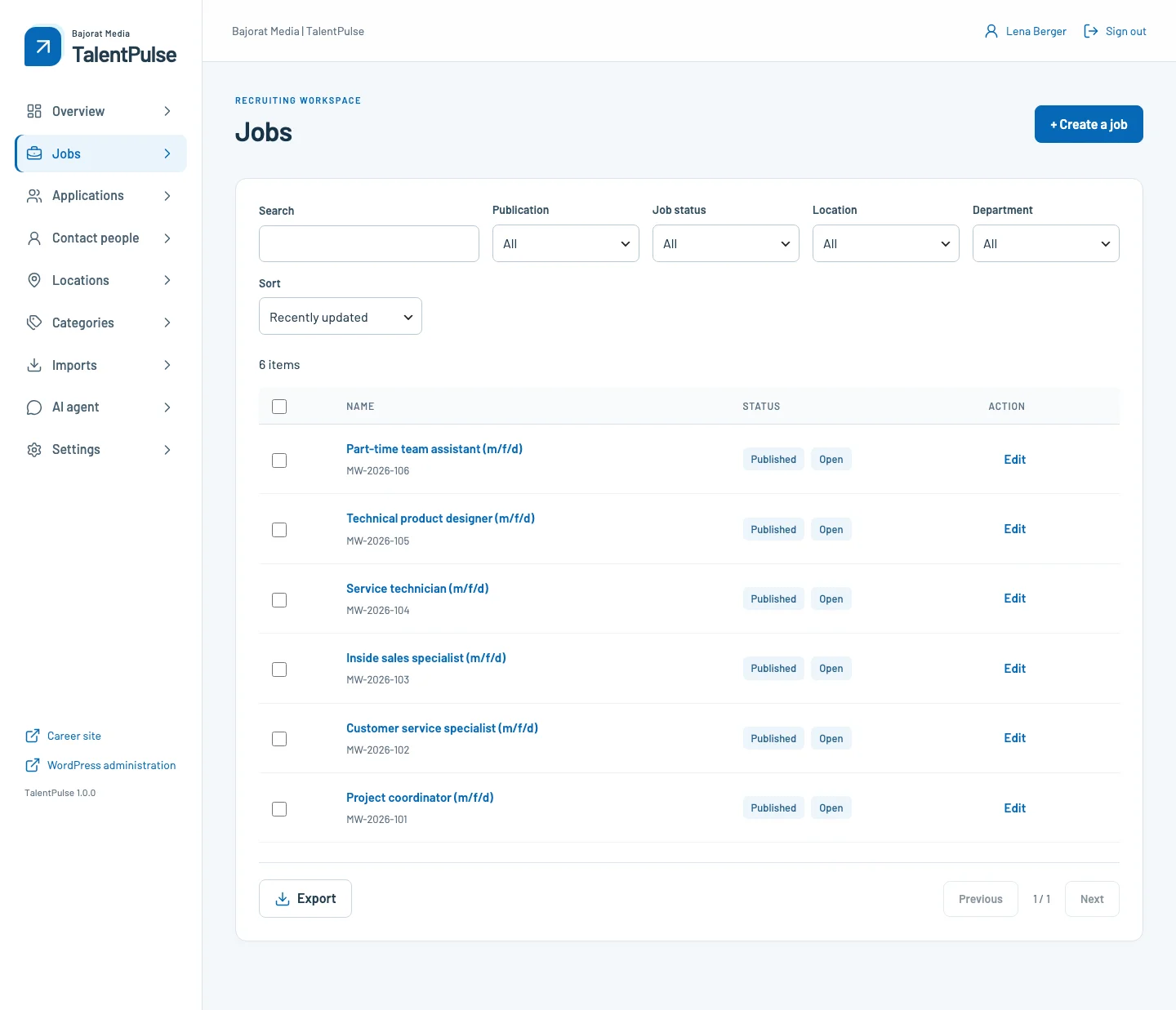Click the Overview grid icon in sidebar

tap(34, 111)
